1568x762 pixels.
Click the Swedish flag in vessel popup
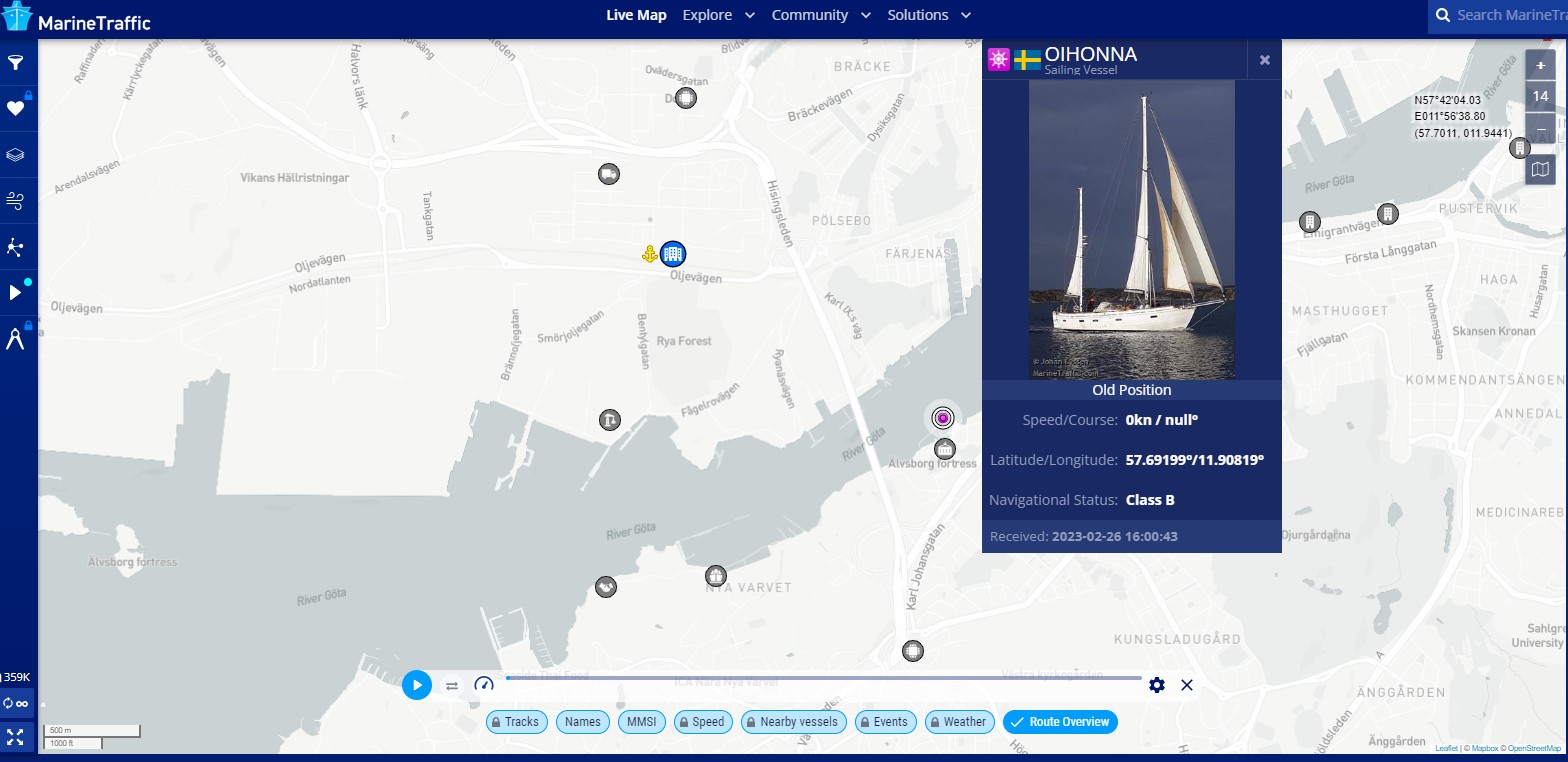(1027, 60)
